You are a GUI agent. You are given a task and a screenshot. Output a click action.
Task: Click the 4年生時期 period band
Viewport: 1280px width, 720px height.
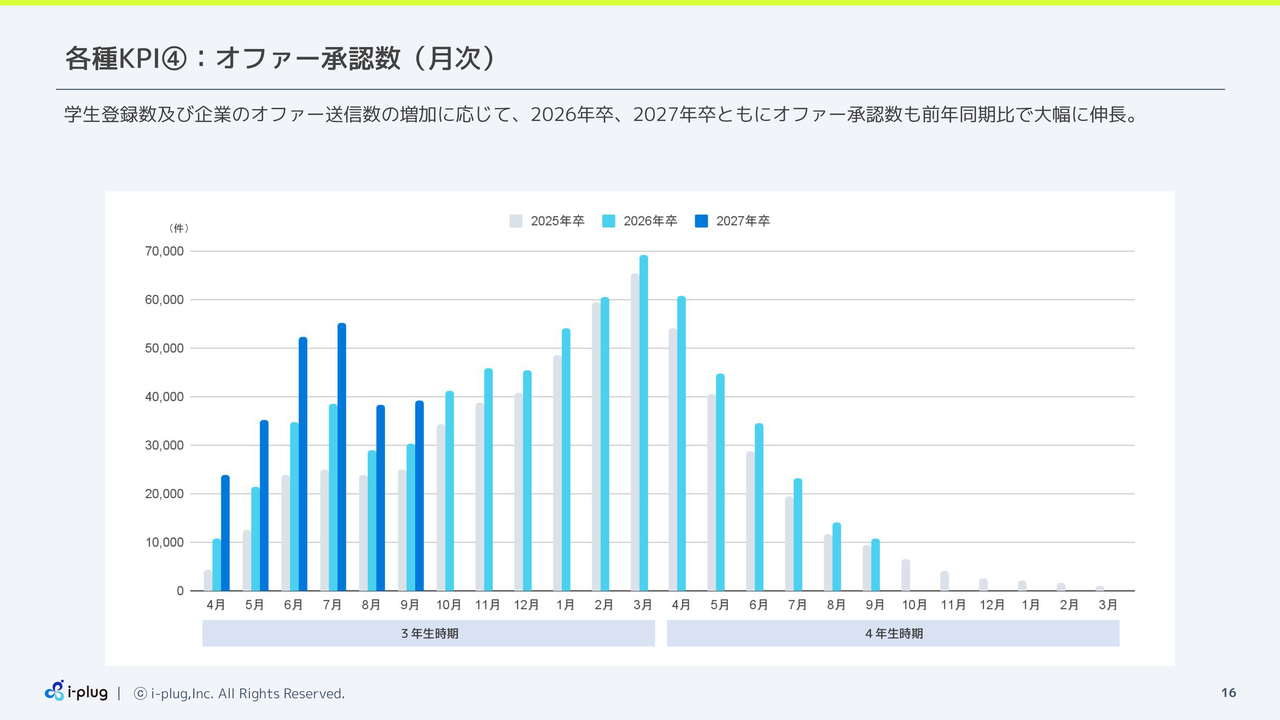coord(893,633)
